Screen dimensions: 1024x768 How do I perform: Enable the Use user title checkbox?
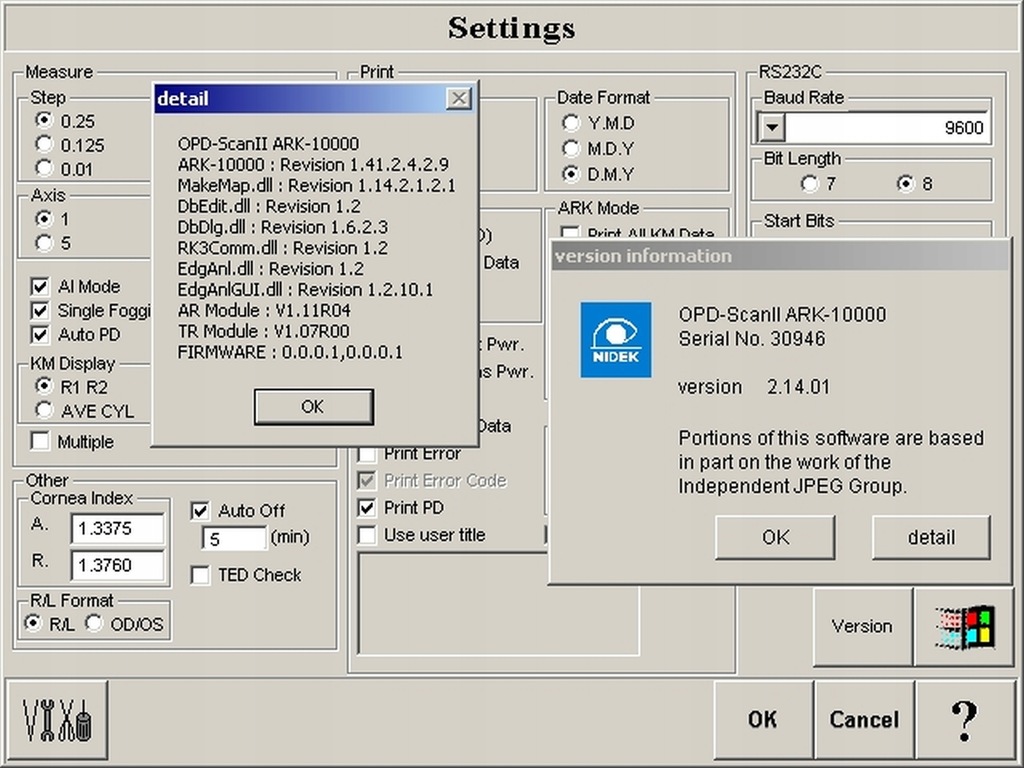(x=367, y=536)
